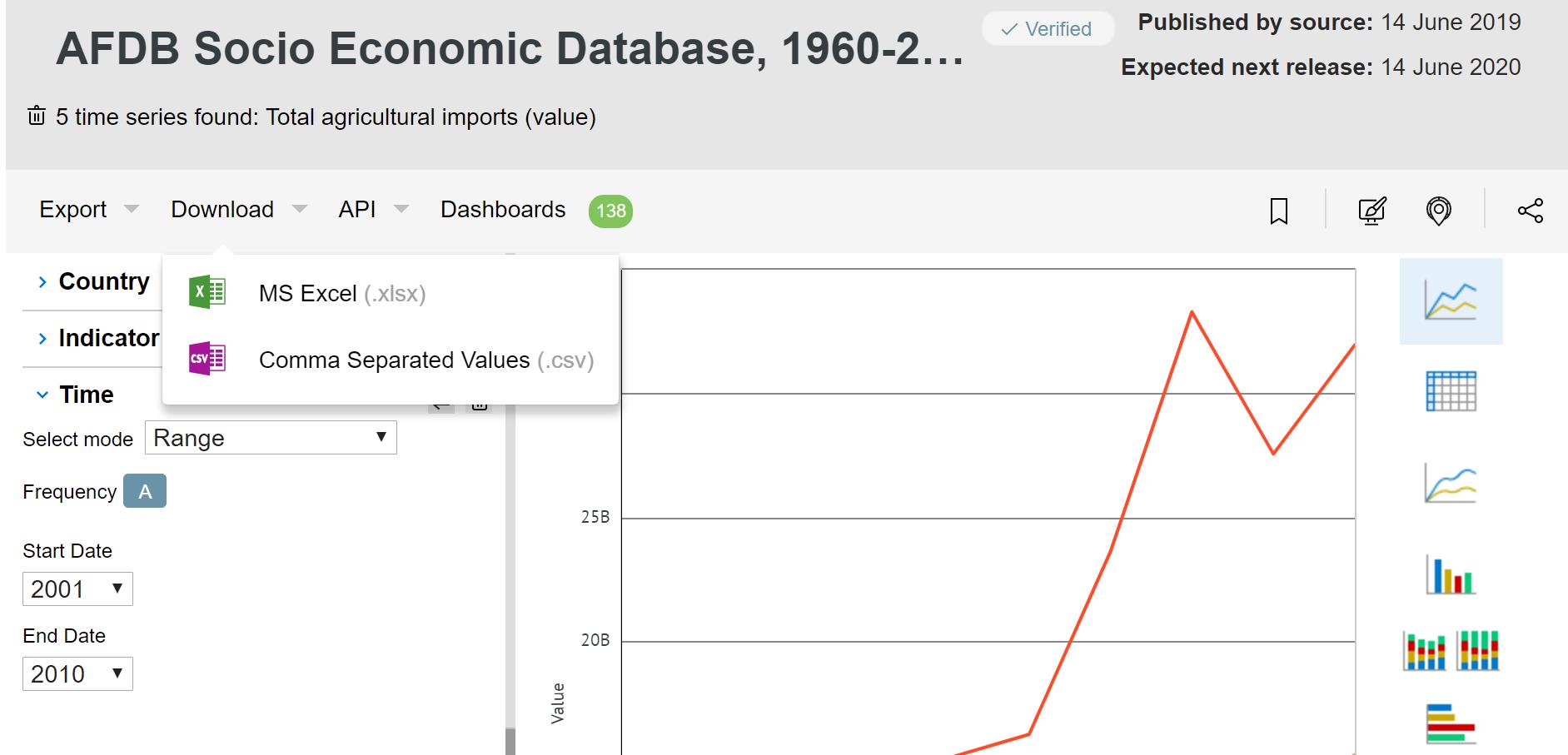Viewport: 1568px width, 755px height.
Task: Click the map location pin icon
Action: pyautogui.click(x=1438, y=211)
